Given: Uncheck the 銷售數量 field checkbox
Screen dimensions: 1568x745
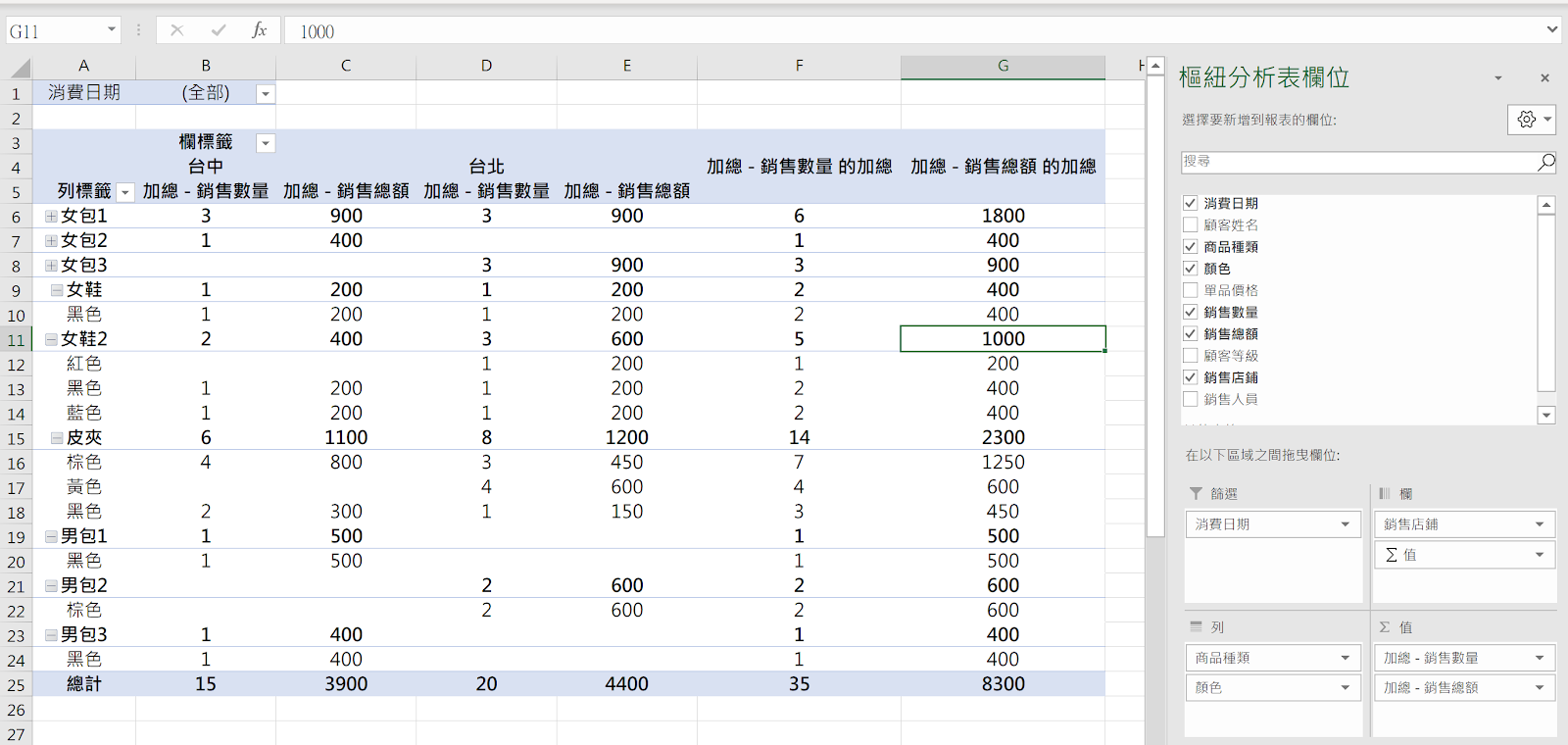Looking at the screenshot, I should pyautogui.click(x=1190, y=312).
